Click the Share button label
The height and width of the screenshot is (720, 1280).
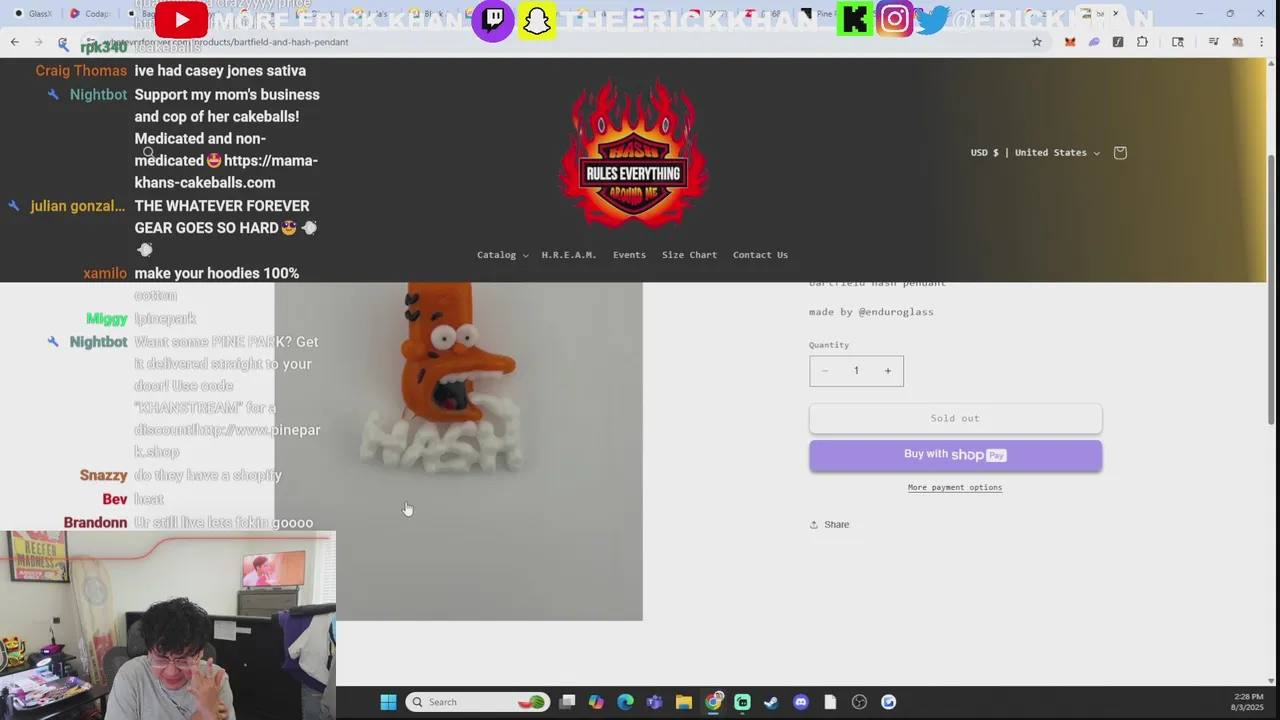pyautogui.click(x=836, y=525)
